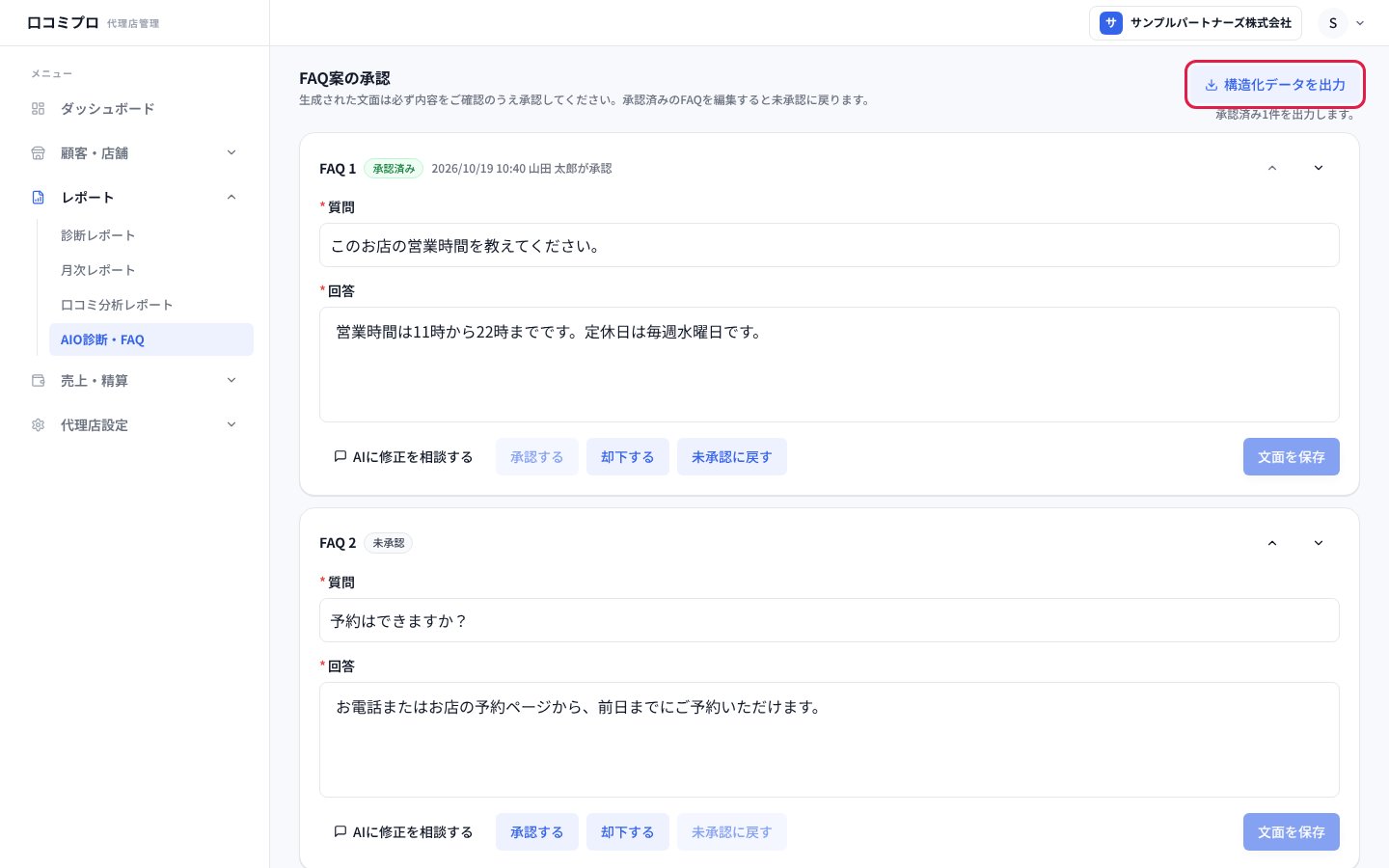The height and width of the screenshot is (868, 1389).
Task: Click the FAQ 1 回答 text area
Action: coord(830,365)
